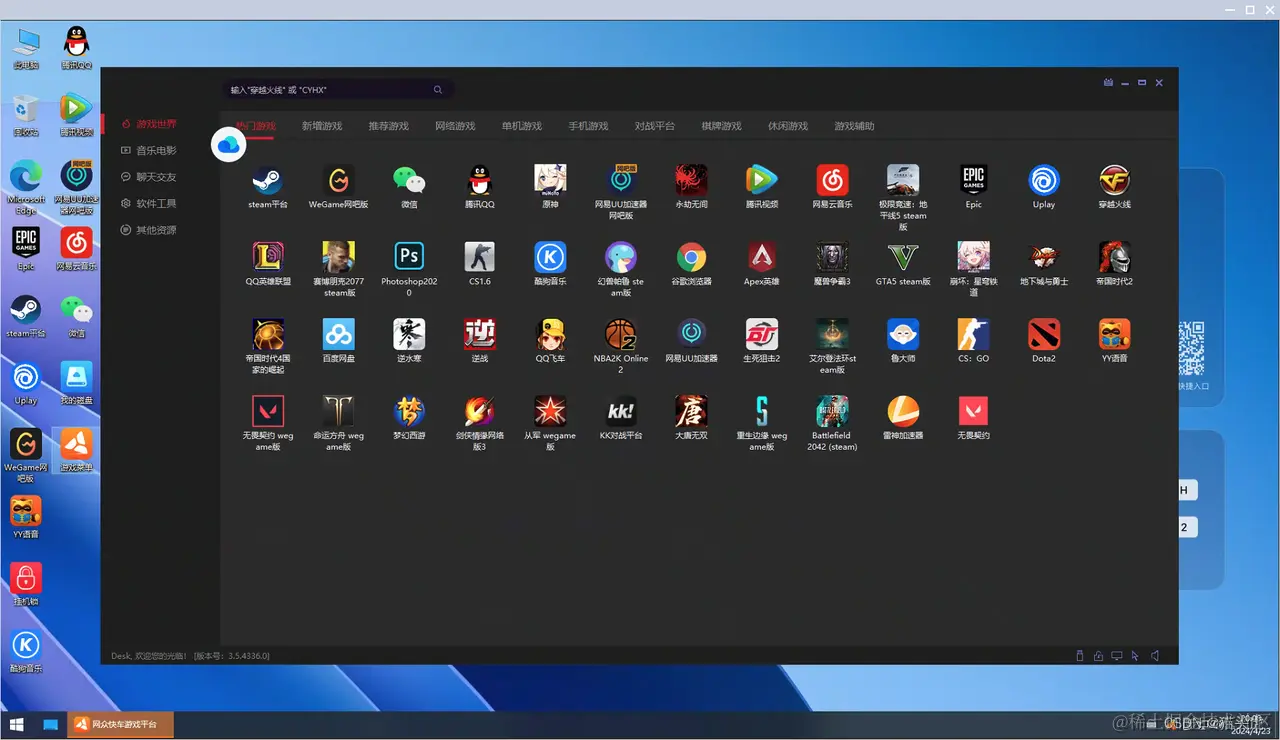
Task: Launch Battlefield 2042 (steam)
Action: point(832,411)
